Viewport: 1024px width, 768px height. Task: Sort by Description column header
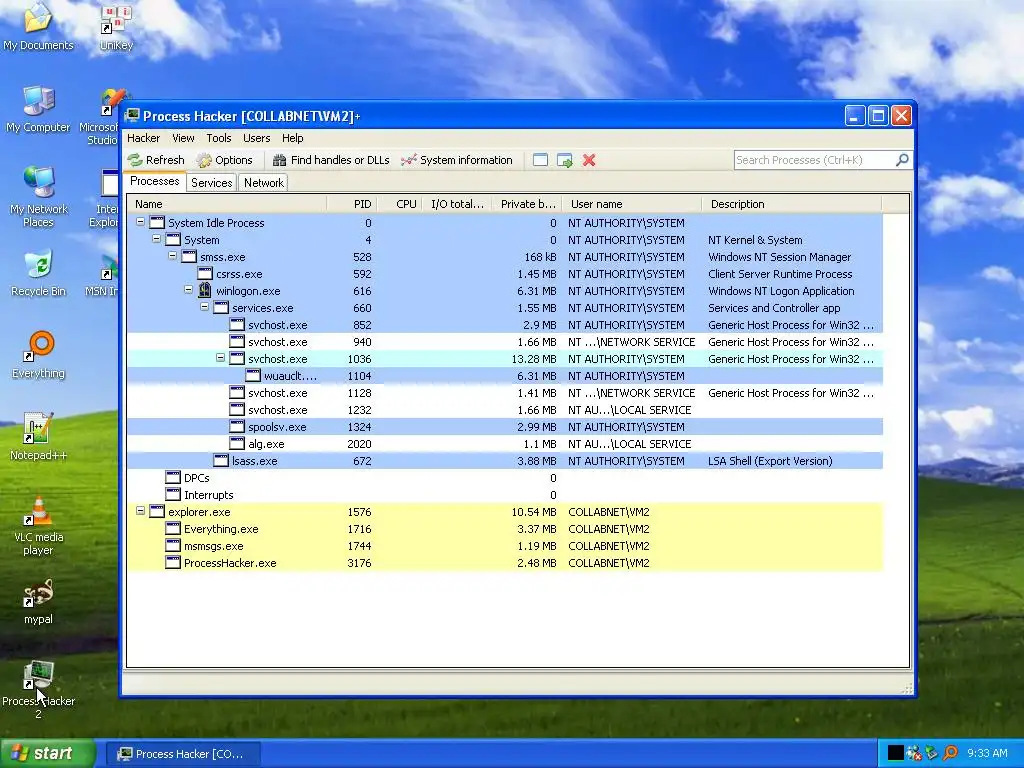click(x=792, y=204)
